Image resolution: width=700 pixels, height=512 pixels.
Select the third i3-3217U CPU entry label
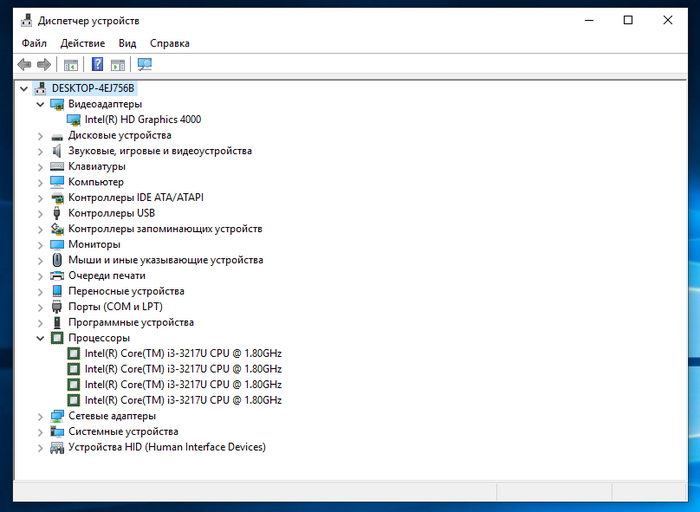(x=183, y=385)
